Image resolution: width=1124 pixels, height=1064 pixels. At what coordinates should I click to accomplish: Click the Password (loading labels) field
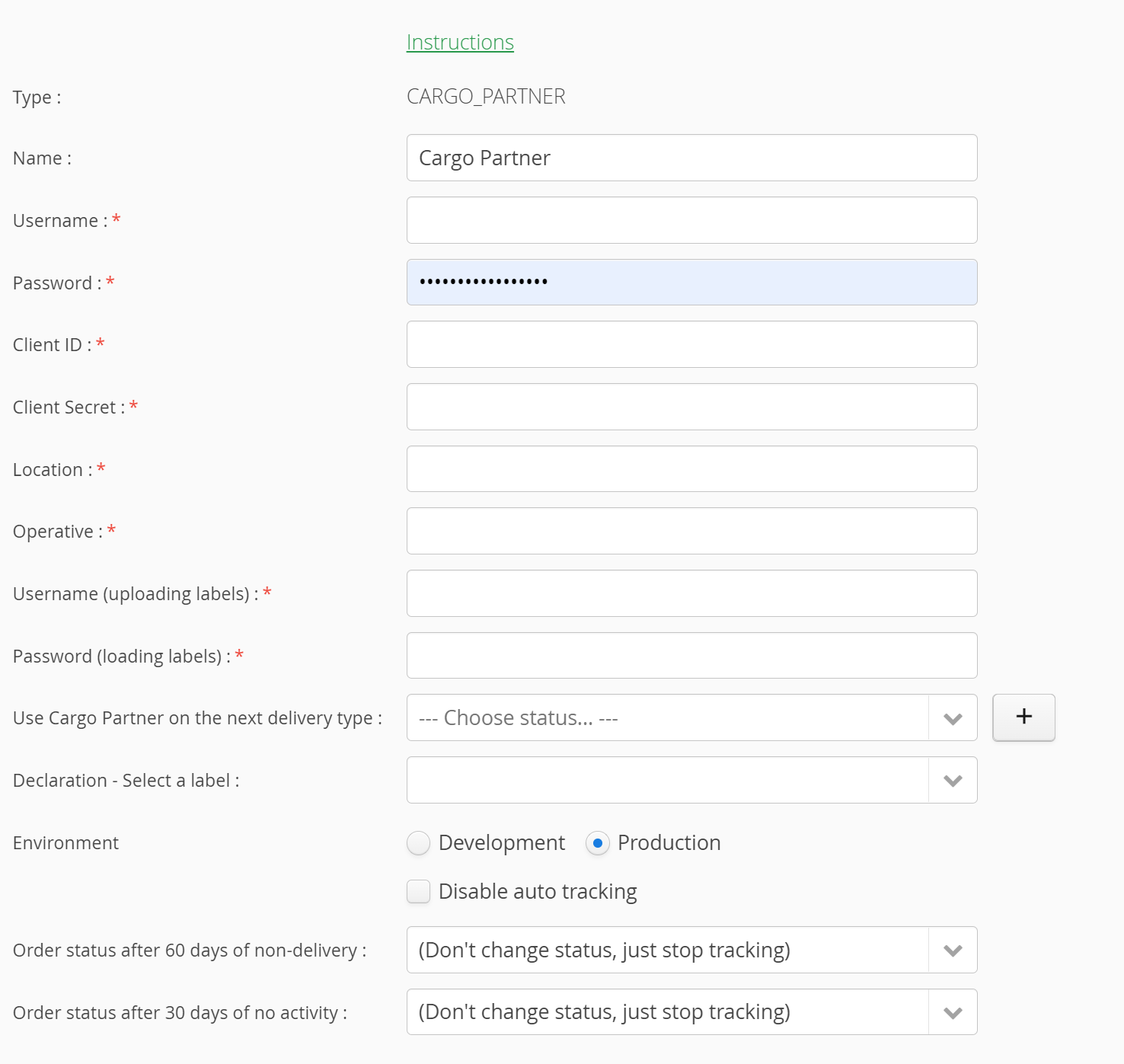(x=691, y=656)
